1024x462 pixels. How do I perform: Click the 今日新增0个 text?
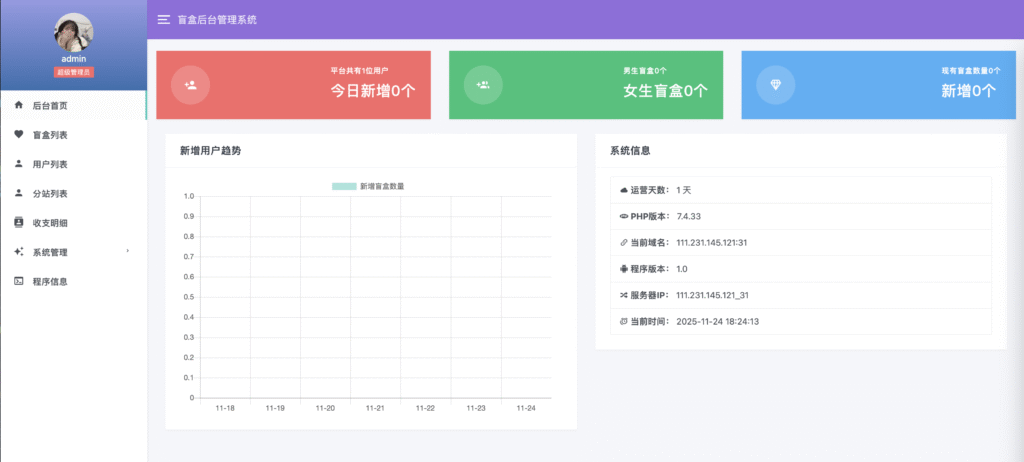pyautogui.click(x=373, y=91)
